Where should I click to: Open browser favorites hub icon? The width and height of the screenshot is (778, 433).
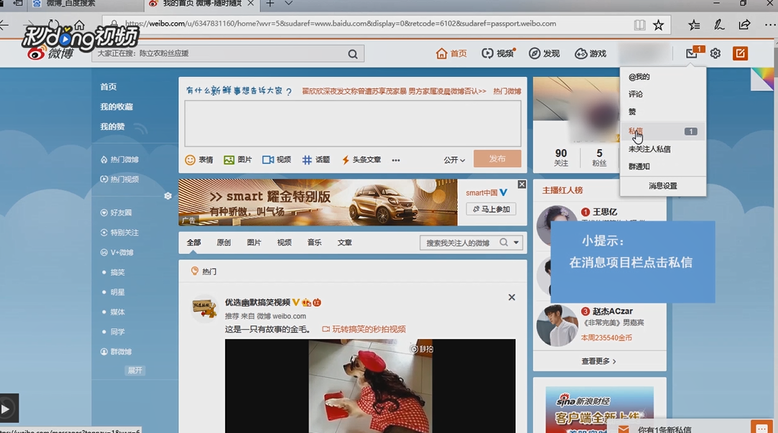694,25
